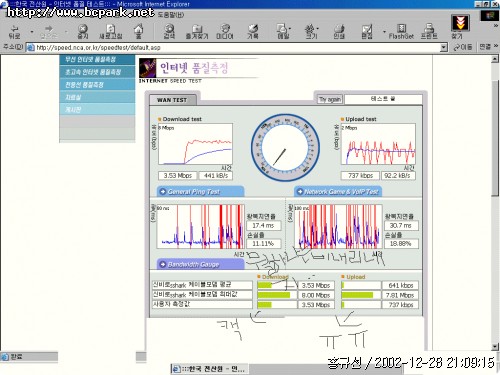The image size is (500, 375).
Task: Open the 즐겨찾기 favorites pane
Action: (x=197, y=32)
